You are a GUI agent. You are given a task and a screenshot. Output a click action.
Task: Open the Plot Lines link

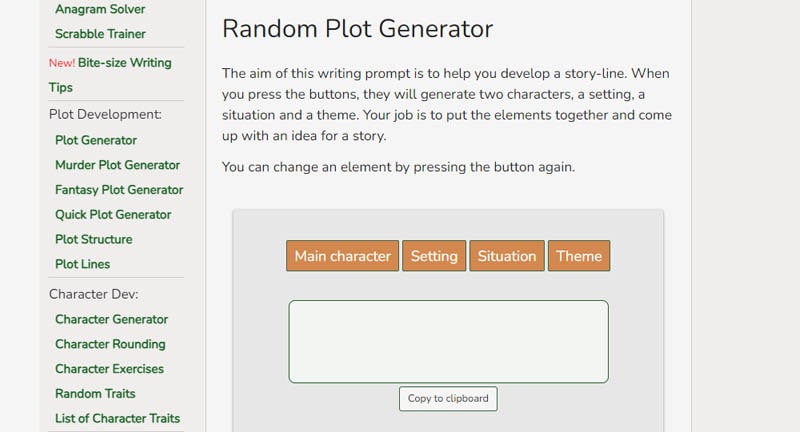pos(83,264)
